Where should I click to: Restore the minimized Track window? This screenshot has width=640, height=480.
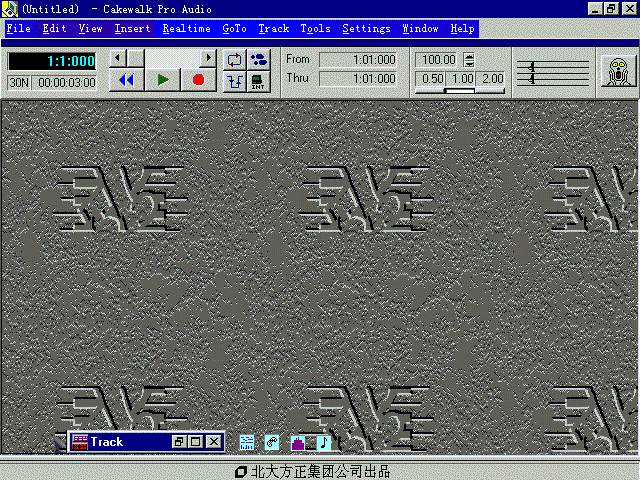(179, 442)
